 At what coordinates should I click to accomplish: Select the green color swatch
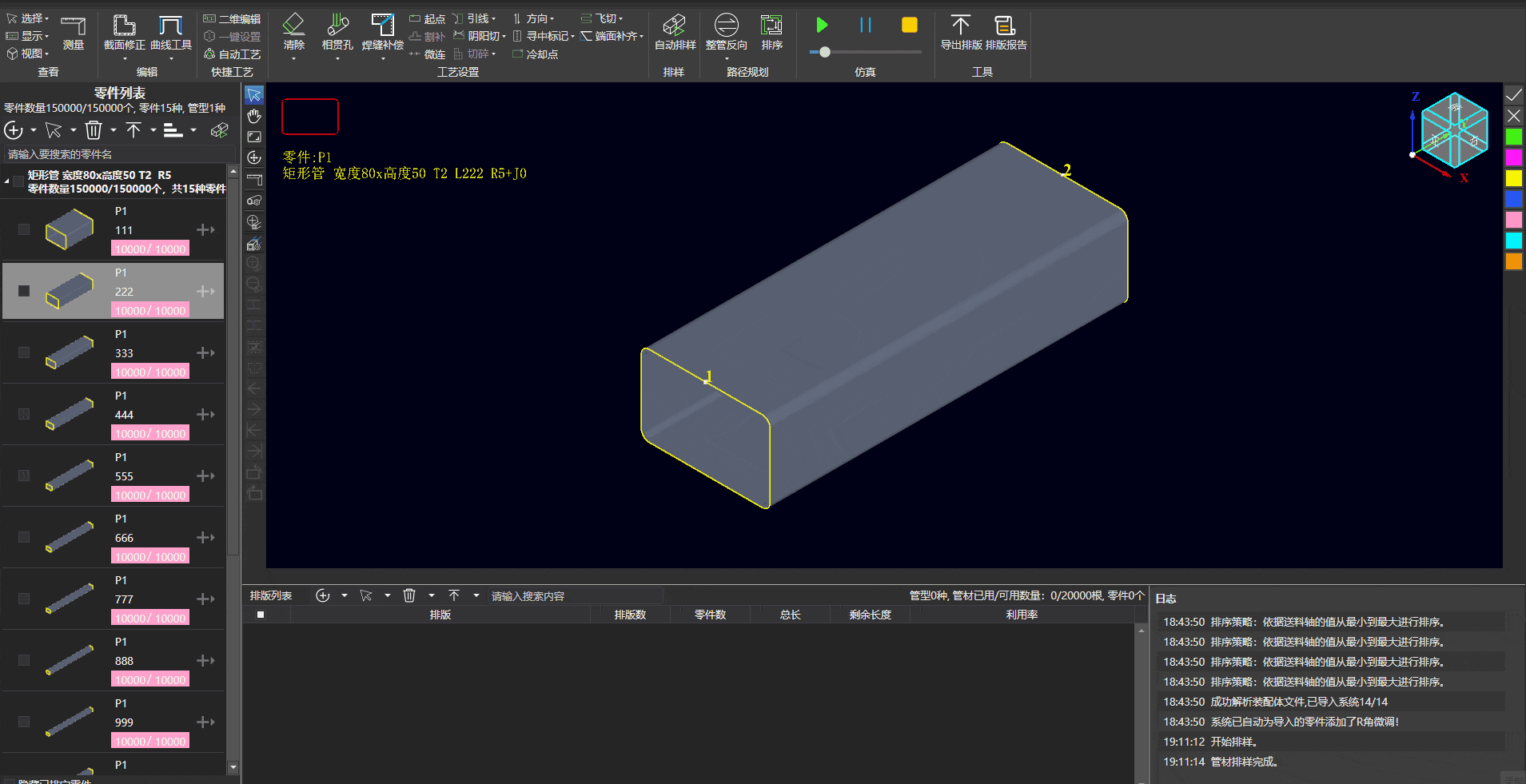coord(1514,137)
